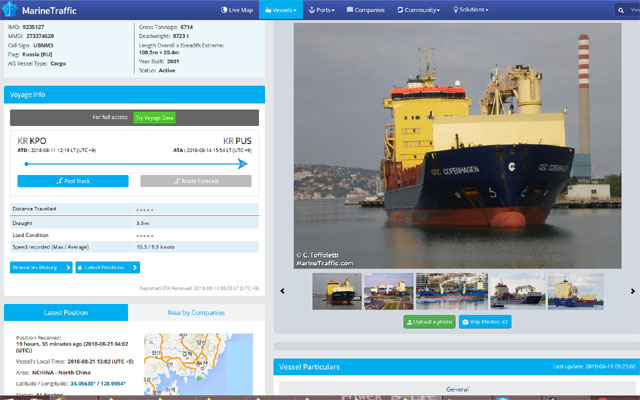Expand the Community dropdown menu

[x=418, y=10]
